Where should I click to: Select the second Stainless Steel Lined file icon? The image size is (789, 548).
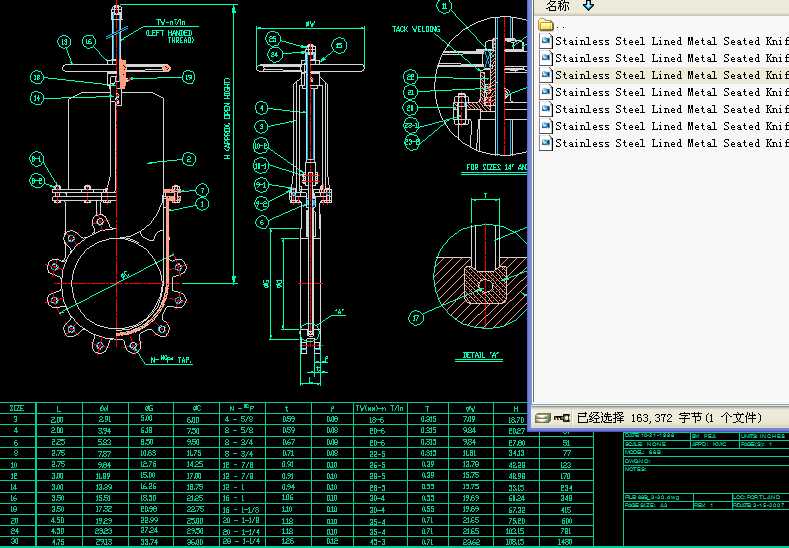click(546, 58)
